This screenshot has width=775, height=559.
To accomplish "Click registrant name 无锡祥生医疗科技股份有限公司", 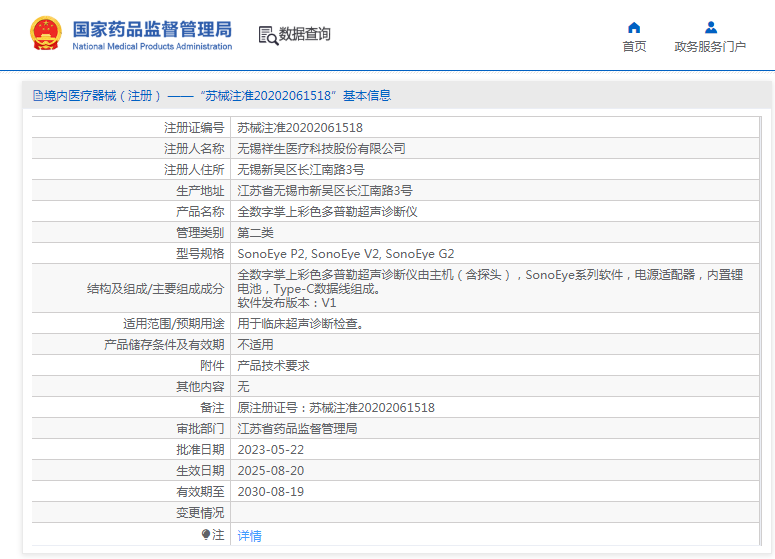I will (321, 149).
